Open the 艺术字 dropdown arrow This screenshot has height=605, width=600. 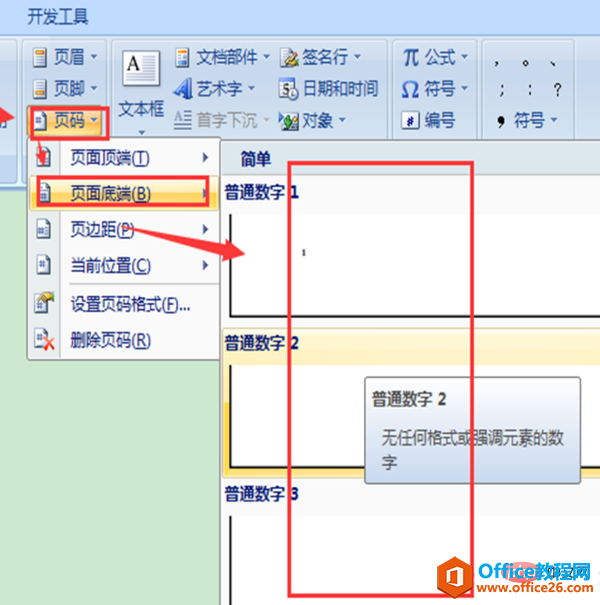click(252, 88)
